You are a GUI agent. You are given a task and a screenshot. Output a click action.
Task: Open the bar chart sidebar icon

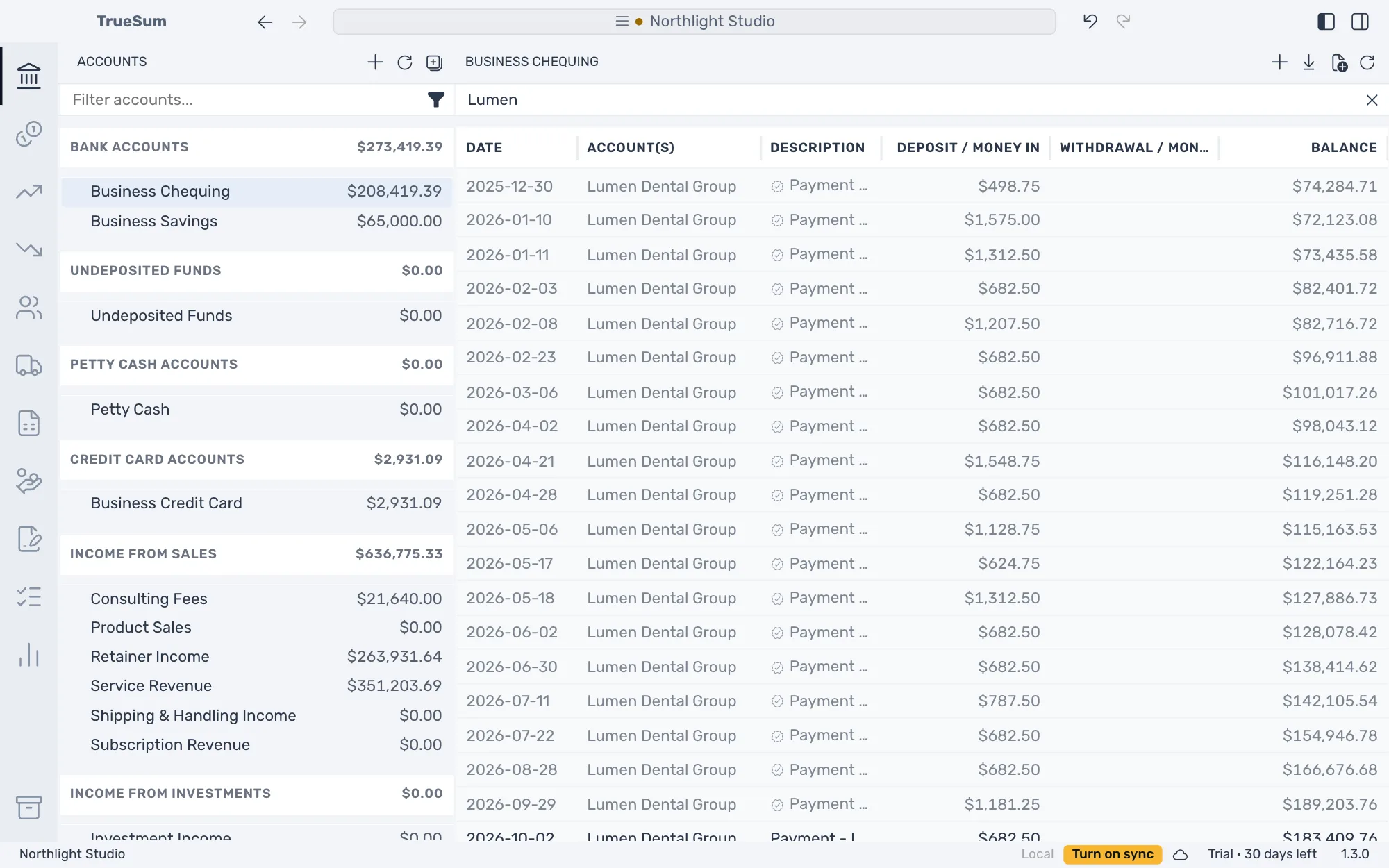(x=28, y=654)
